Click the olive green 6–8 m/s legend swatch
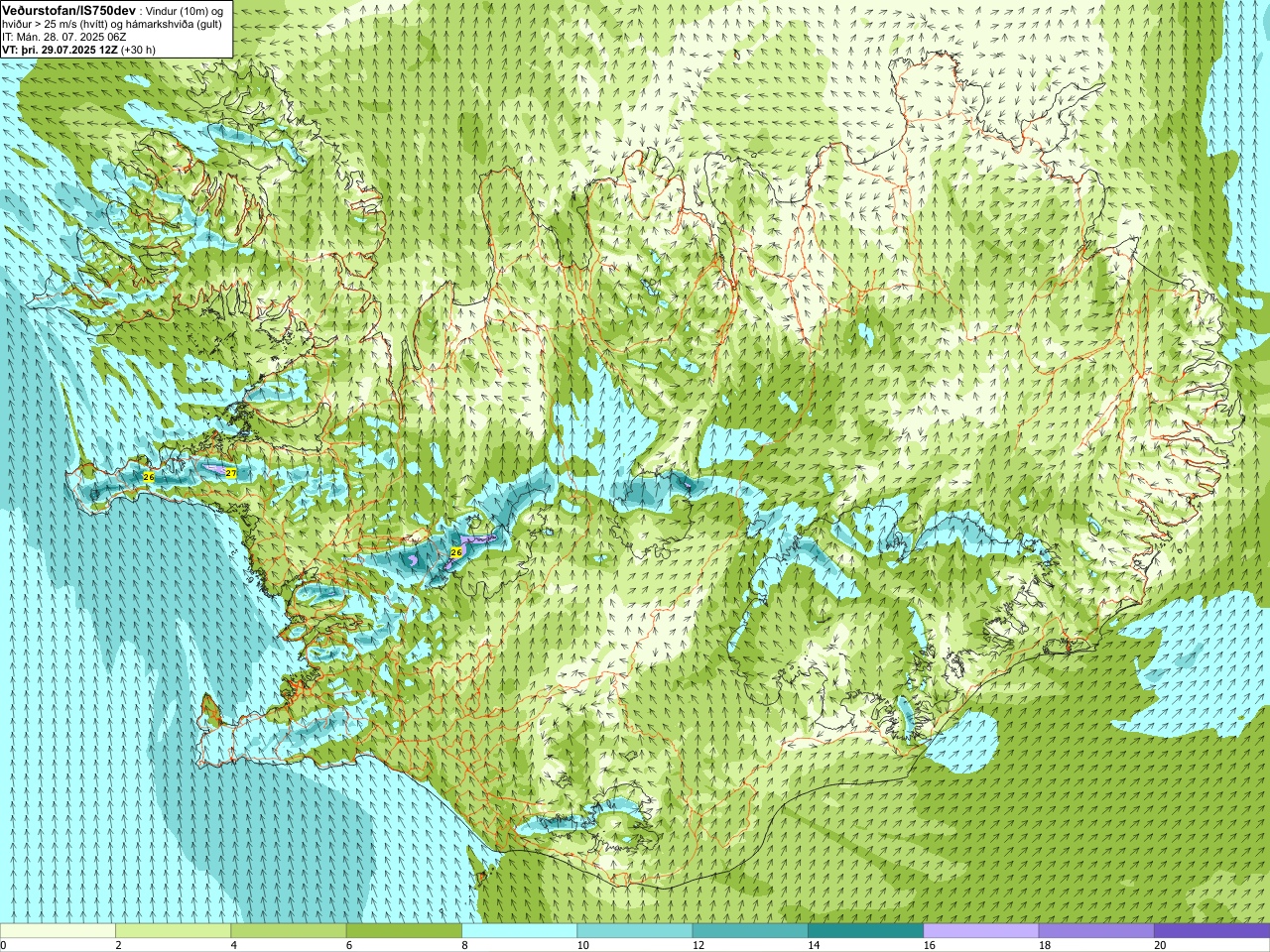The image size is (1270, 952). [x=404, y=931]
